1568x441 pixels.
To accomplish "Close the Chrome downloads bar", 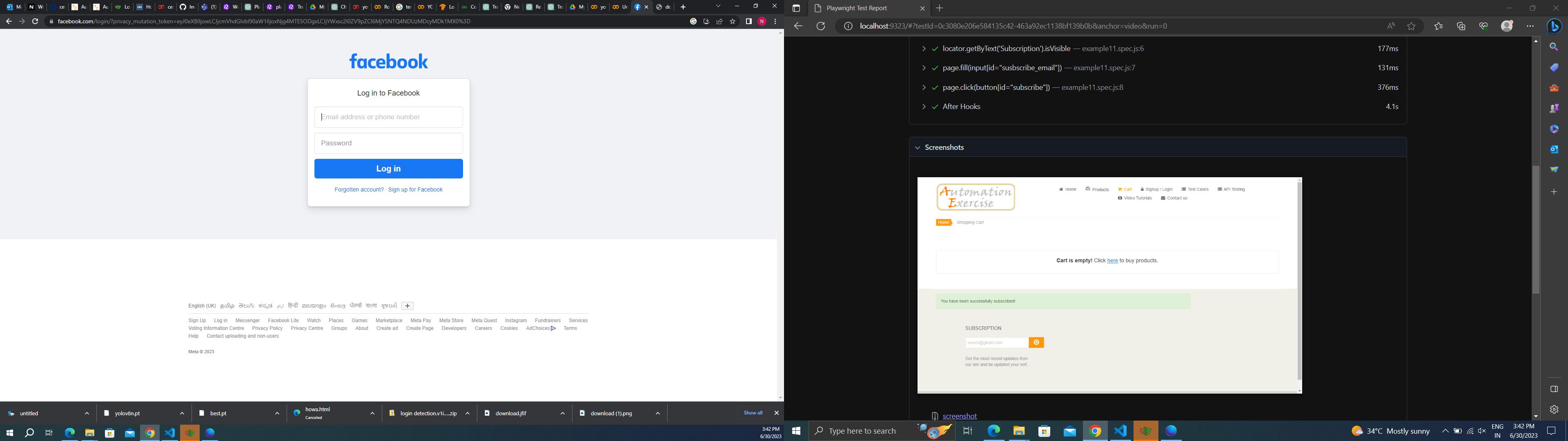I will coord(776,413).
